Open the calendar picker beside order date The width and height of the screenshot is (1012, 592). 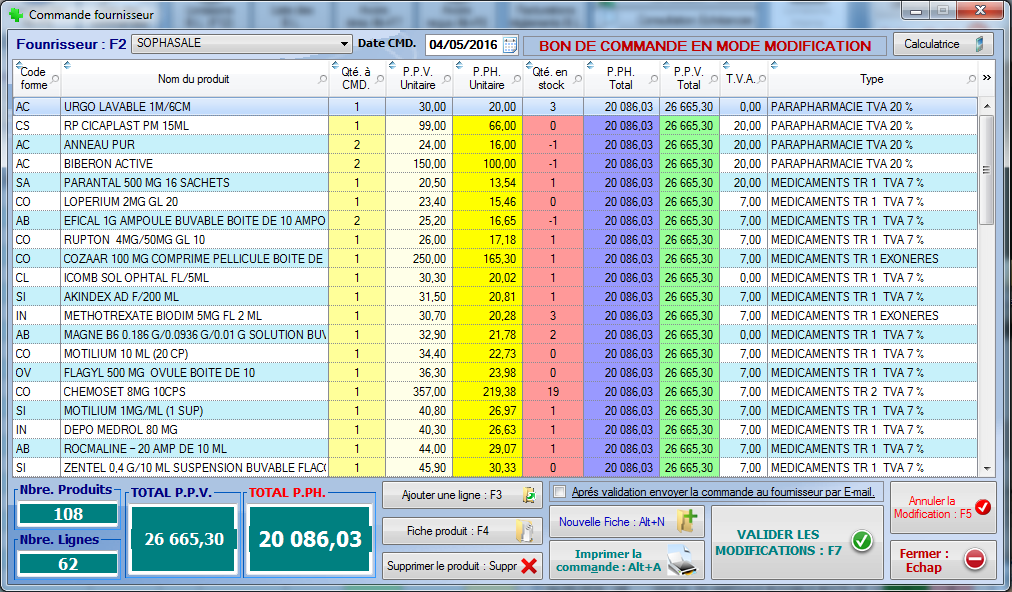click(x=510, y=45)
